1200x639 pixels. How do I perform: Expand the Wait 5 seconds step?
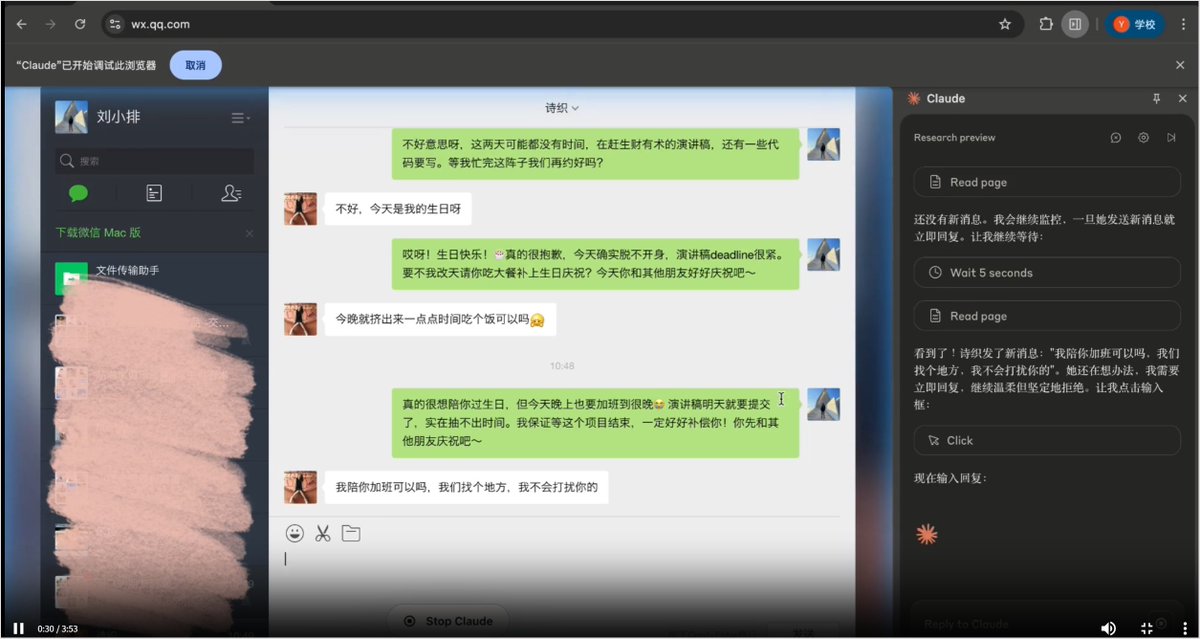pos(1047,272)
